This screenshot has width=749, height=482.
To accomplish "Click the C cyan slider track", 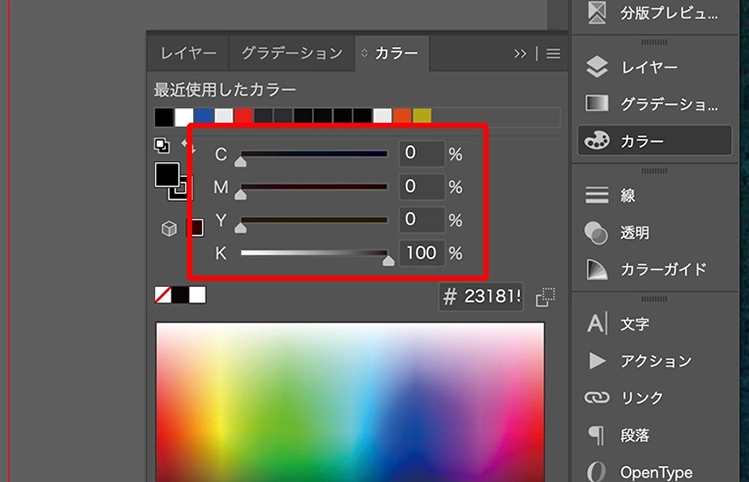I will [314, 154].
